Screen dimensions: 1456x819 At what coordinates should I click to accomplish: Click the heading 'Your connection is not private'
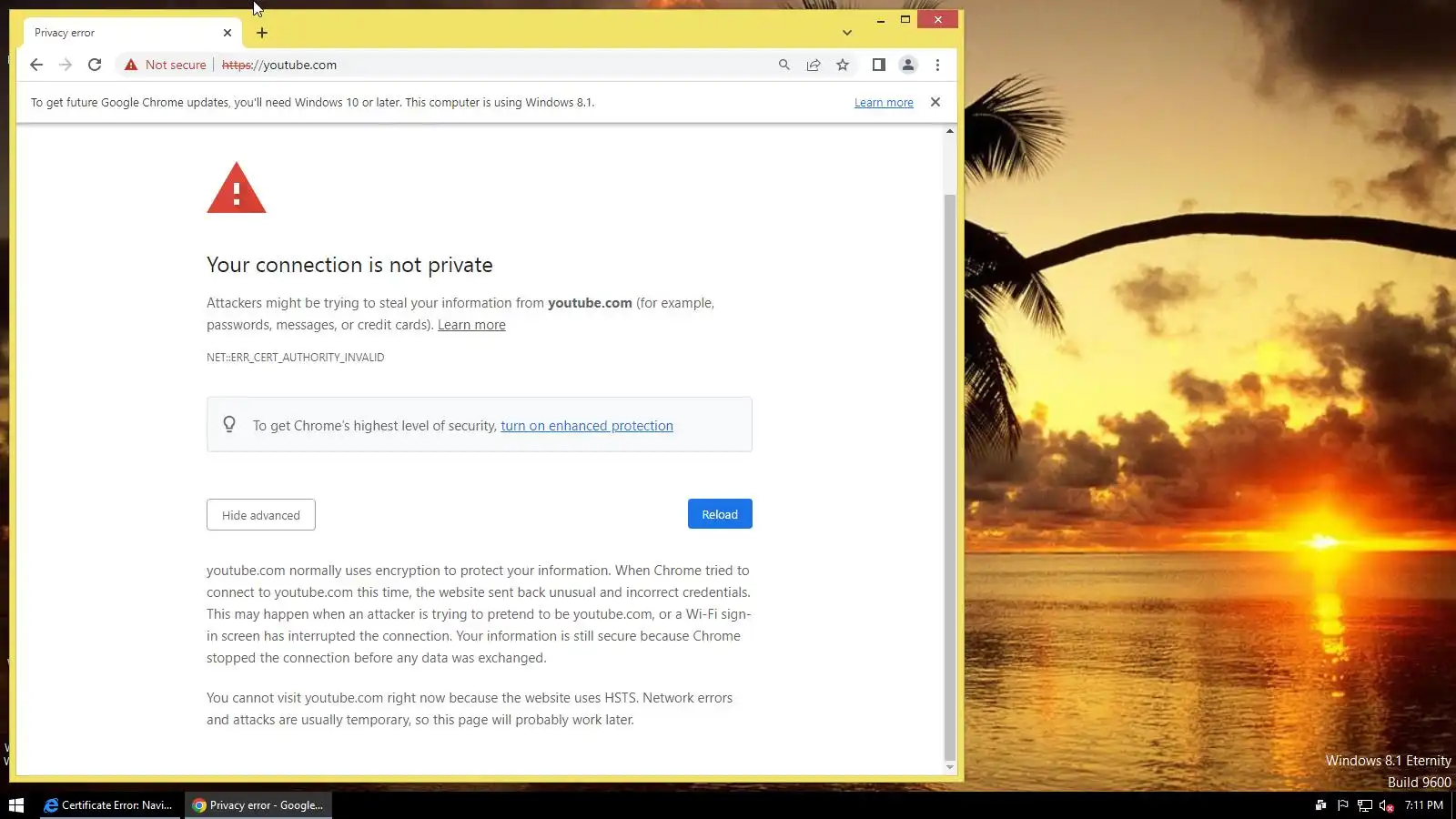tap(349, 265)
